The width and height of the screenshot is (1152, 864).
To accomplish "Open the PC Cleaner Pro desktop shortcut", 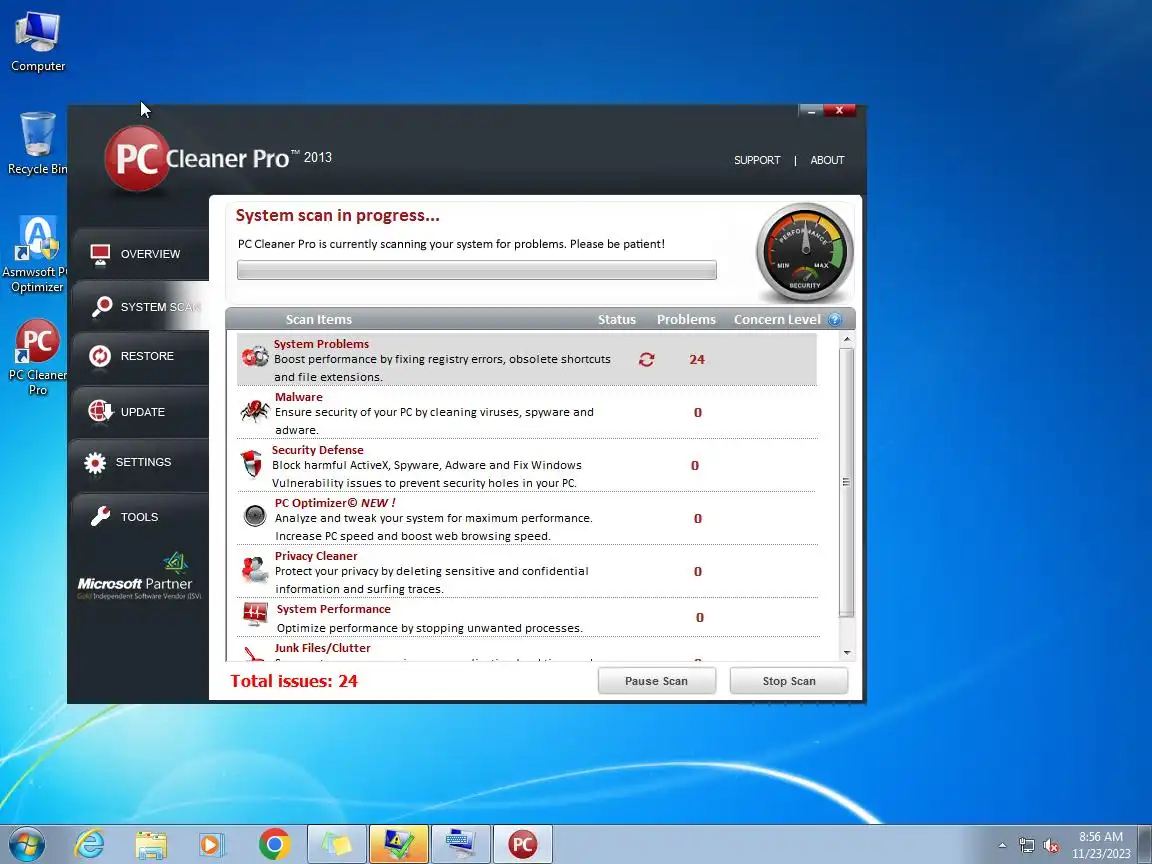I will tap(37, 358).
